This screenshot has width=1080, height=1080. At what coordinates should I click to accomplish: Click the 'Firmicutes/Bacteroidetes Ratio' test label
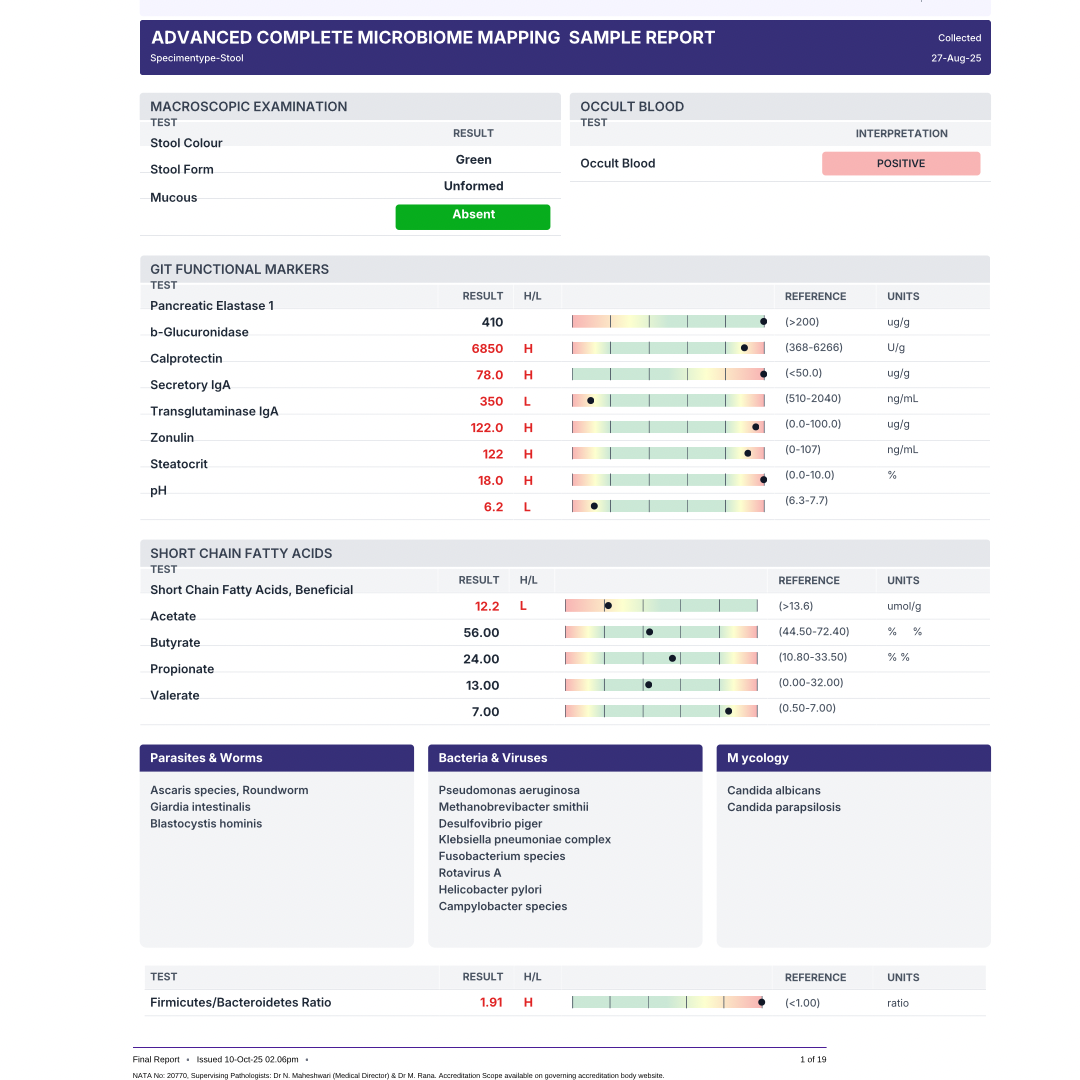[x=240, y=1003]
